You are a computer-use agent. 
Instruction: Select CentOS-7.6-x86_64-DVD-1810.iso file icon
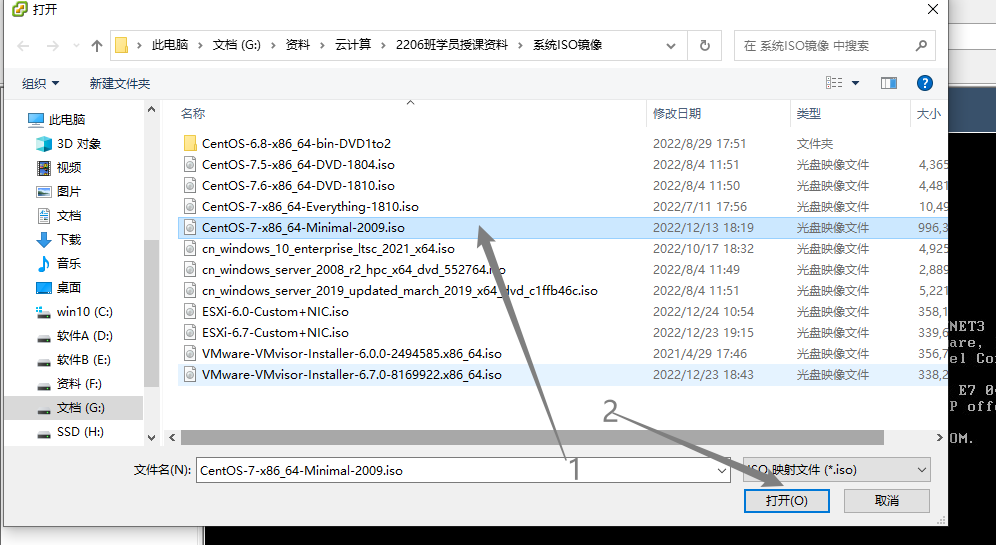(189, 185)
